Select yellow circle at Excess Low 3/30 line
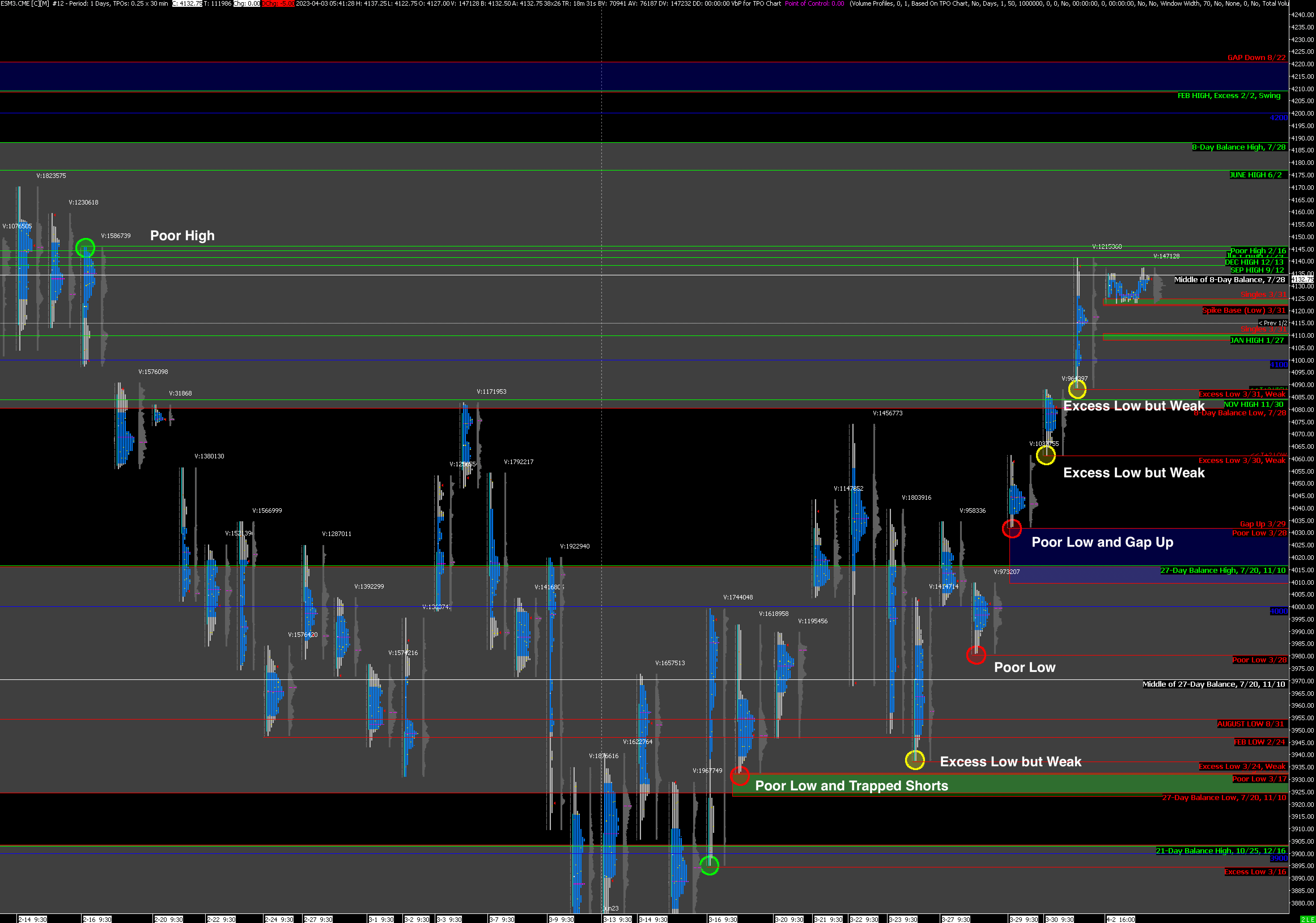 coord(1046,456)
